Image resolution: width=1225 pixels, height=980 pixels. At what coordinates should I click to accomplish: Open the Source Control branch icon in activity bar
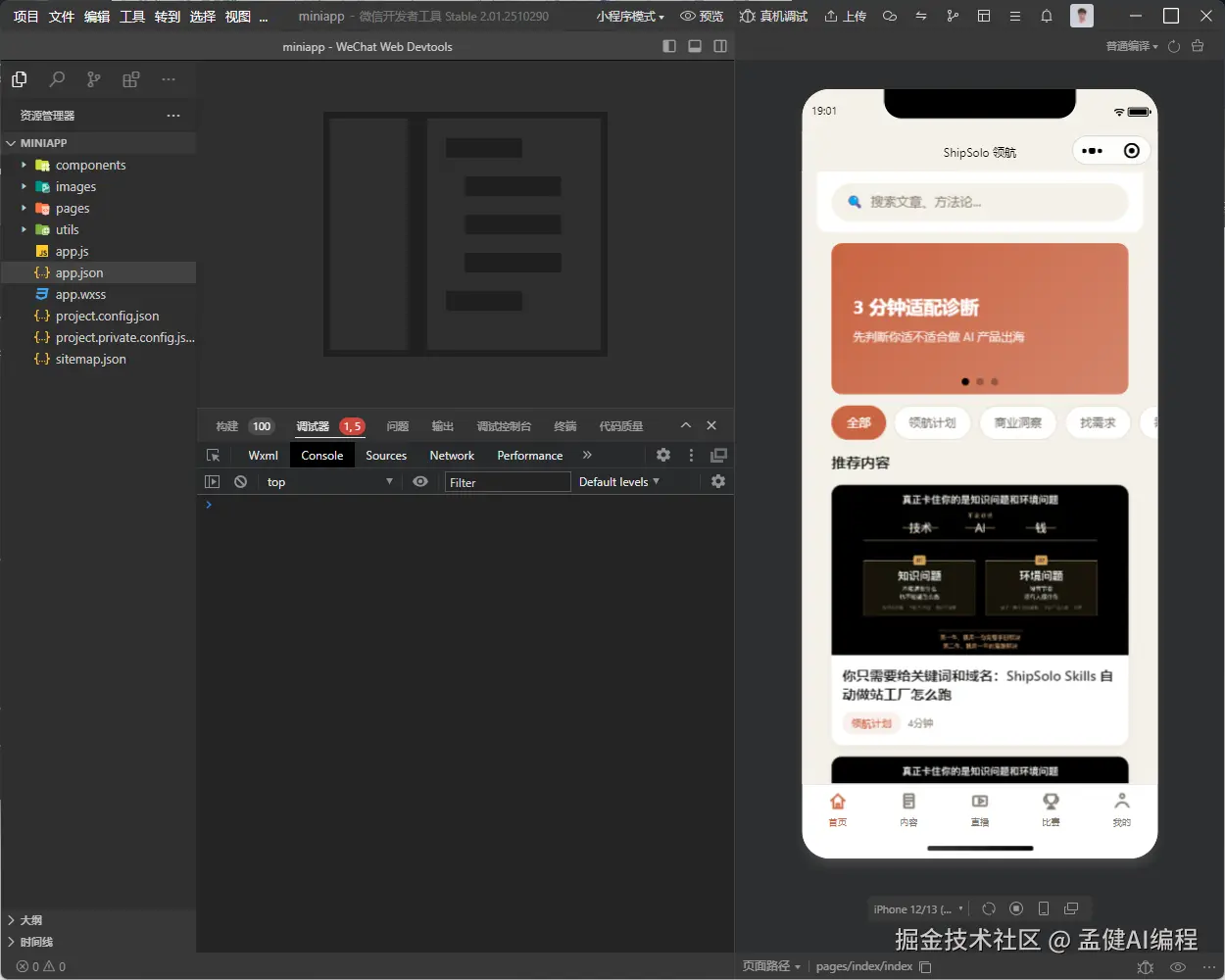[93, 79]
